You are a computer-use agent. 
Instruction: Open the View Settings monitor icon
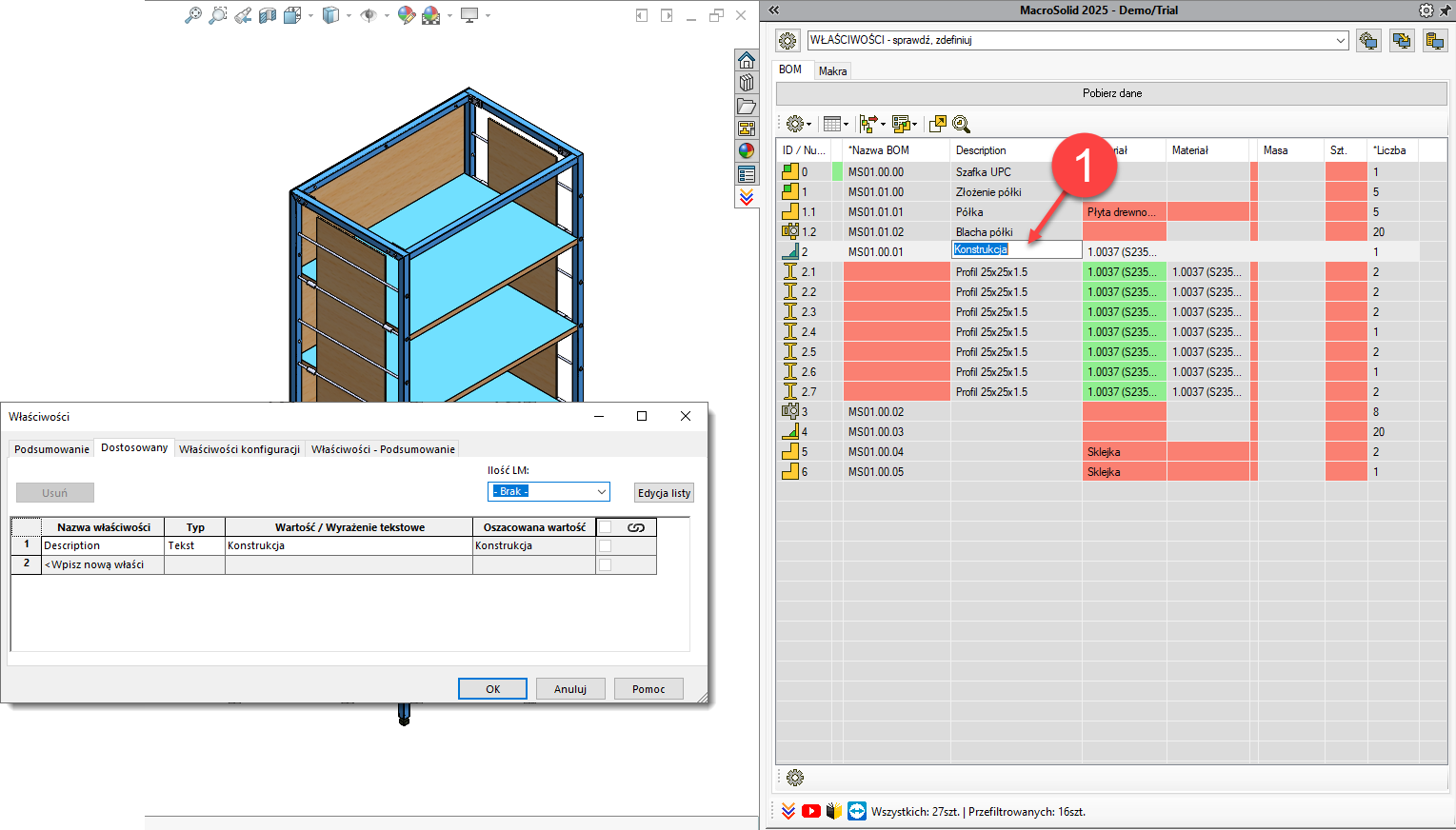[469, 15]
